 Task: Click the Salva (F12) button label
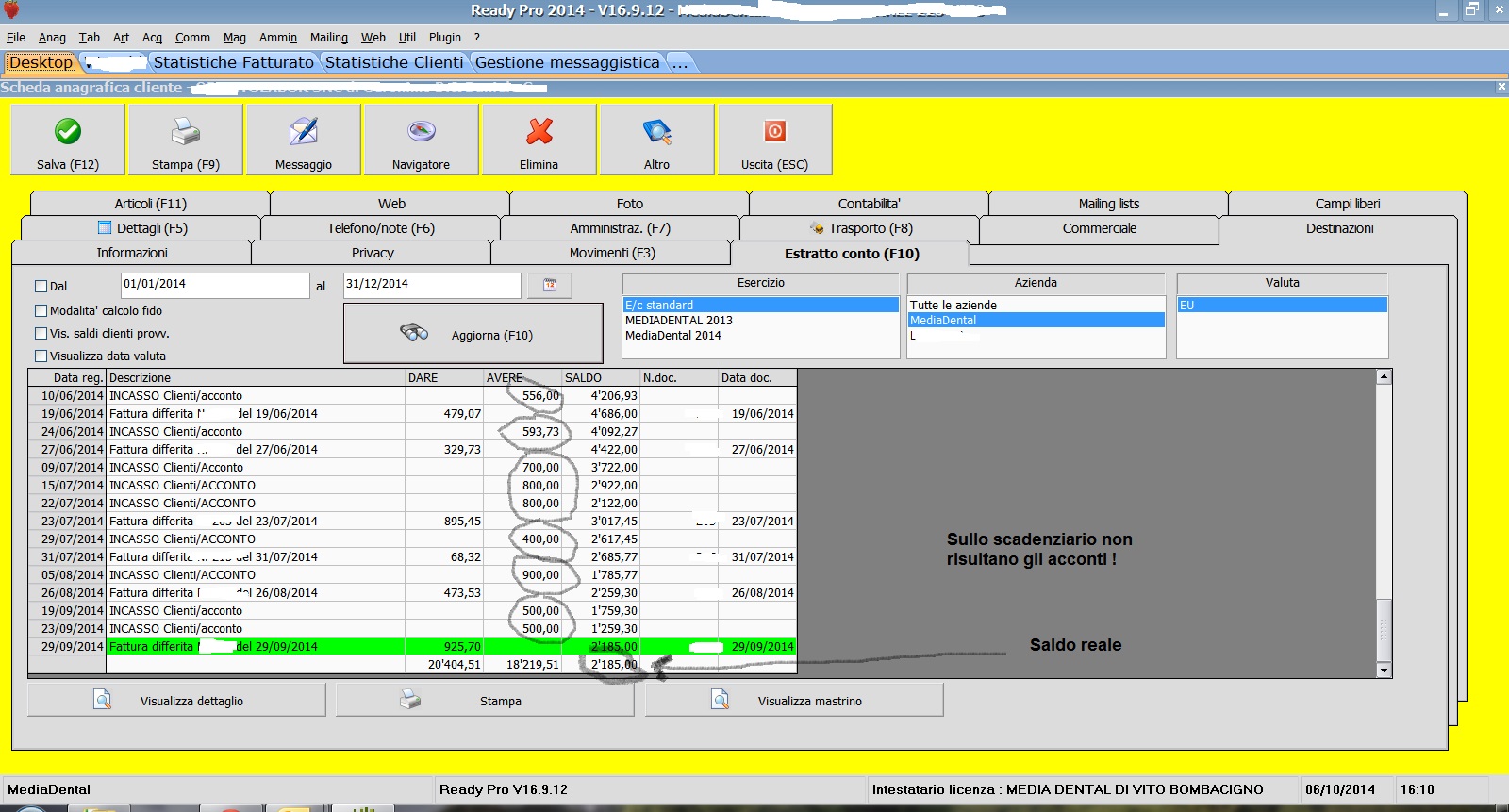(x=68, y=164)
